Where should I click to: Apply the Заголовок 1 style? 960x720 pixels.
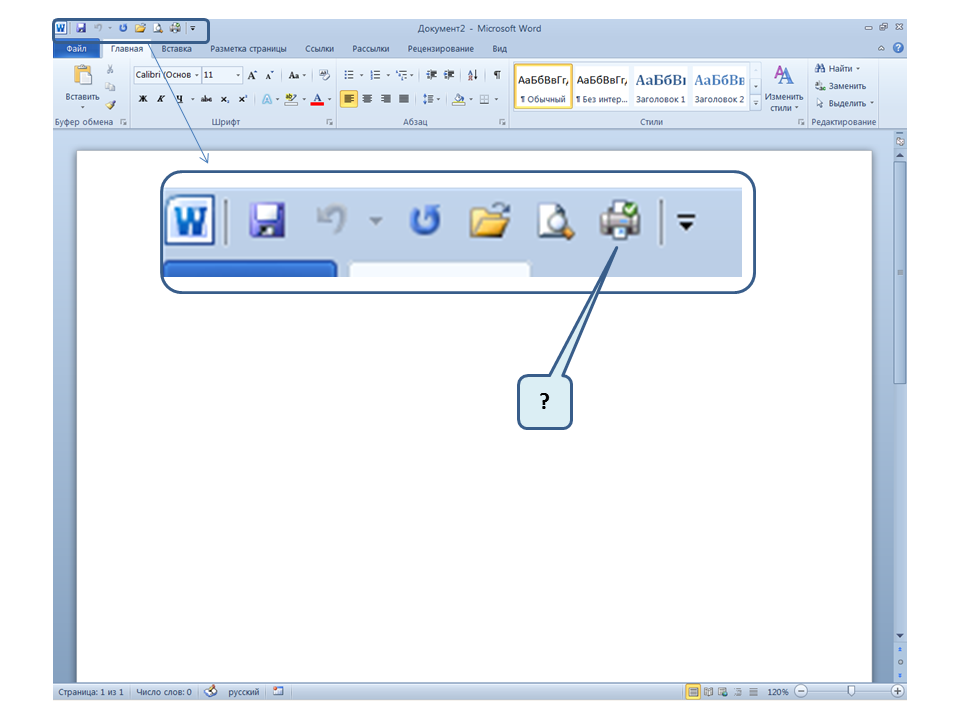click(x=660, y=87)
